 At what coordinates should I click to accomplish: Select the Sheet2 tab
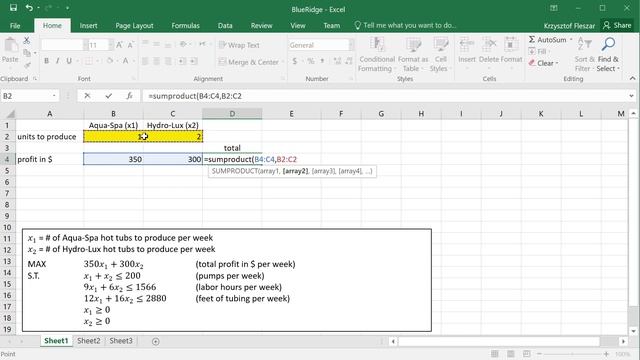(89, 341)
